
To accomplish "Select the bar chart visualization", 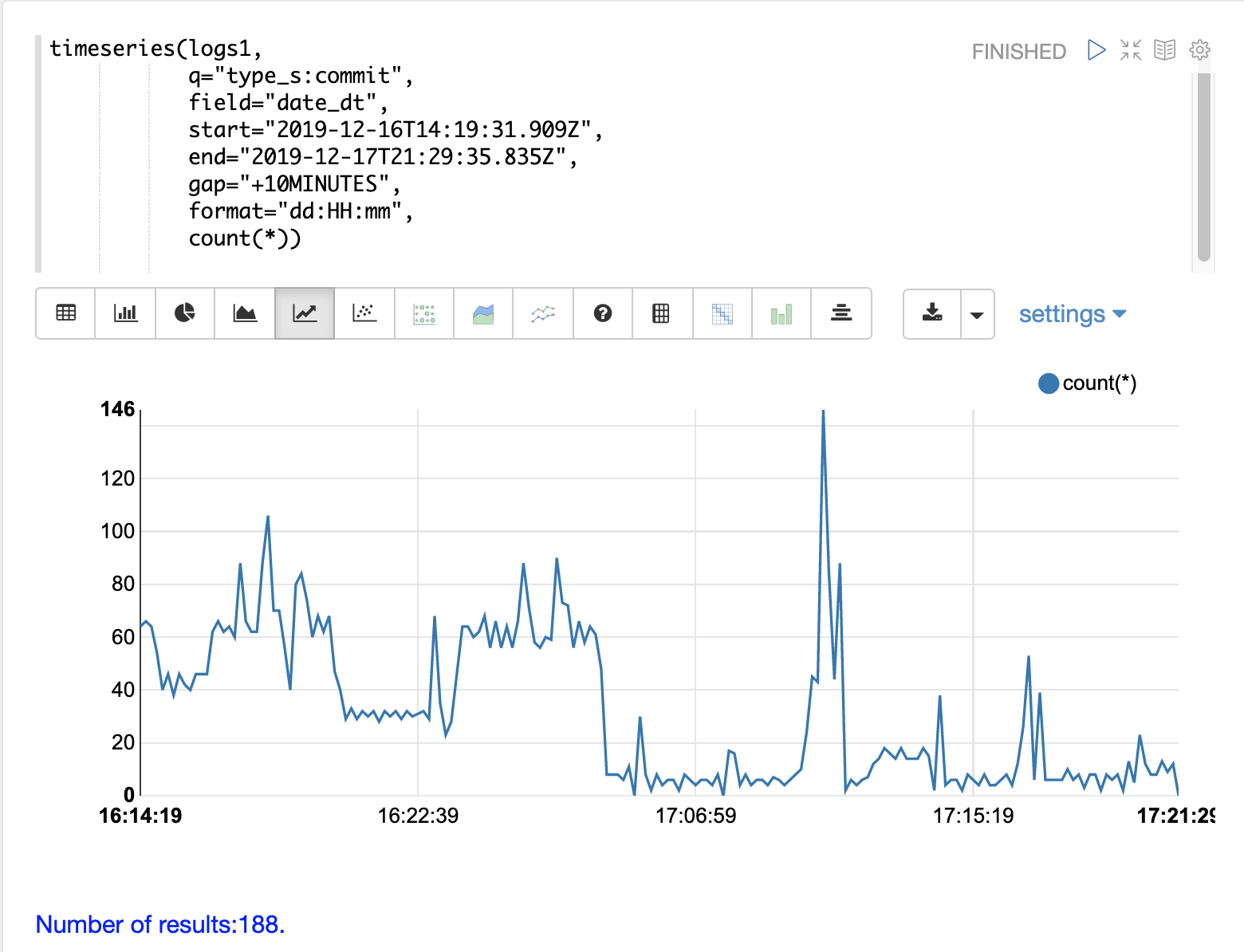I will tap(125, 313).
